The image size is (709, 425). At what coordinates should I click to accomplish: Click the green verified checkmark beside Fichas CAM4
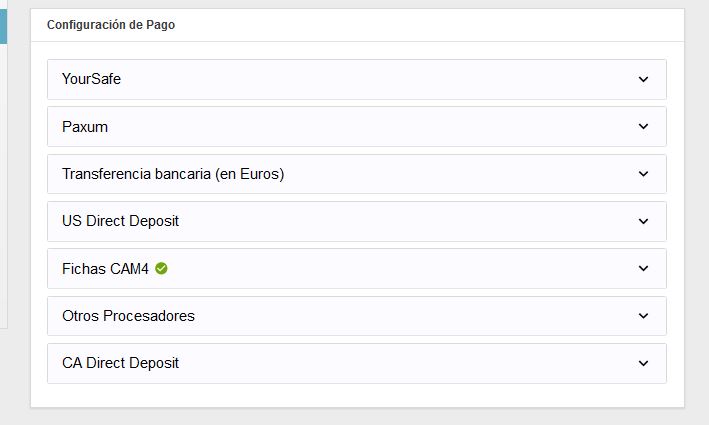[161, 268]
